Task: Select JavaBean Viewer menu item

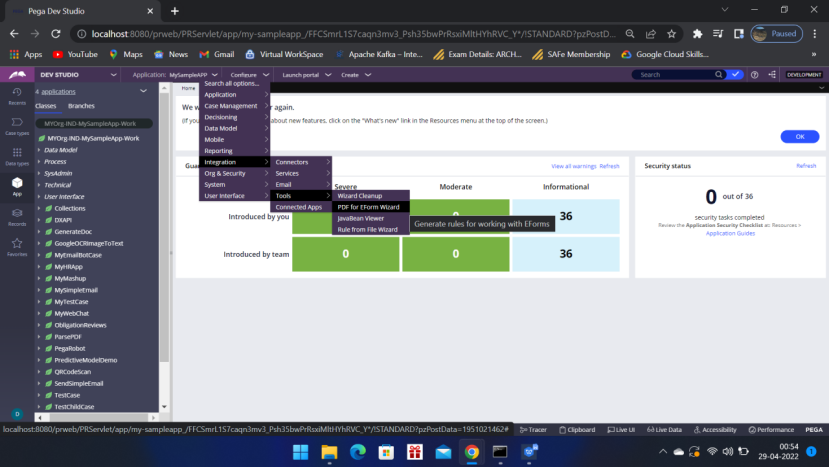Action: pyautogui.click(x=371, y=218)
